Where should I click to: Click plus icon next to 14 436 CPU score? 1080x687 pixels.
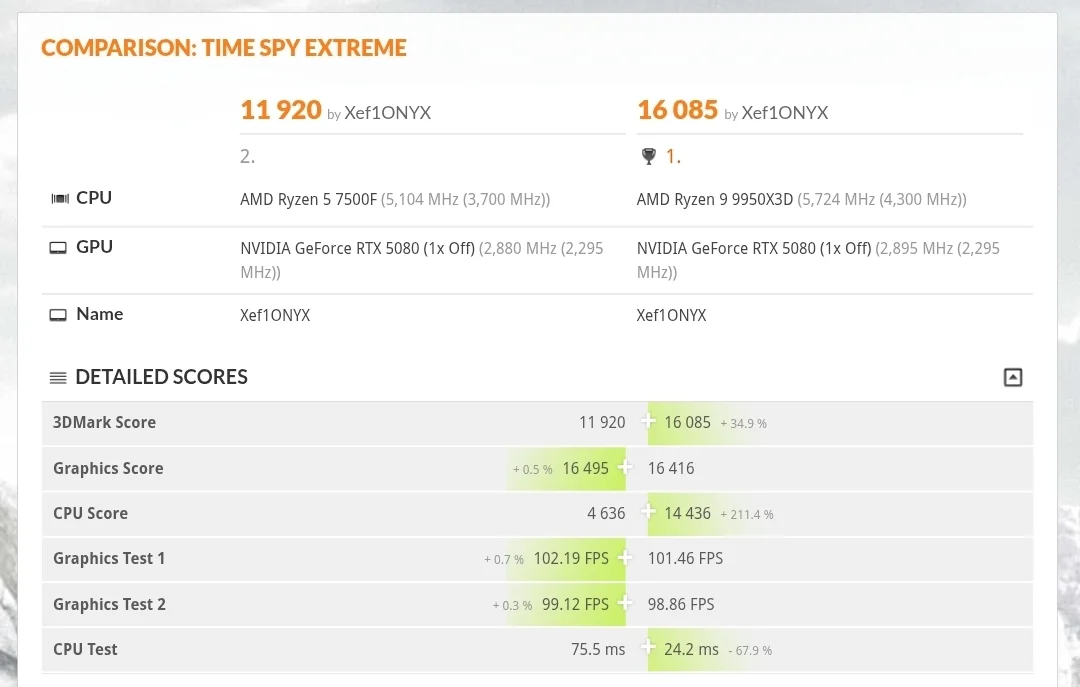[647, 512]
